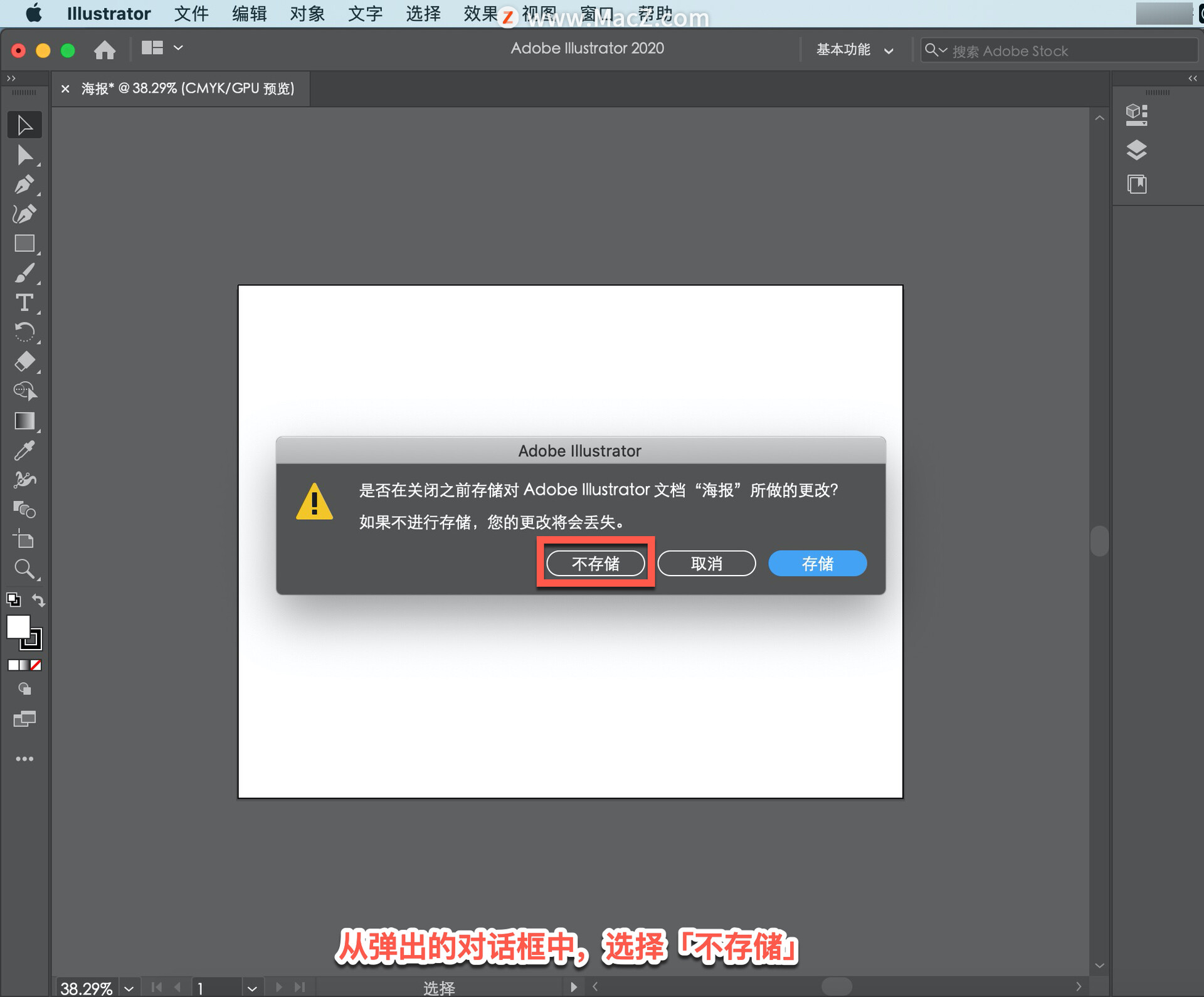The width and height of the screenshot is (1204, 997).
Task: Click the 不存储 button
Action: coord(595,563)
